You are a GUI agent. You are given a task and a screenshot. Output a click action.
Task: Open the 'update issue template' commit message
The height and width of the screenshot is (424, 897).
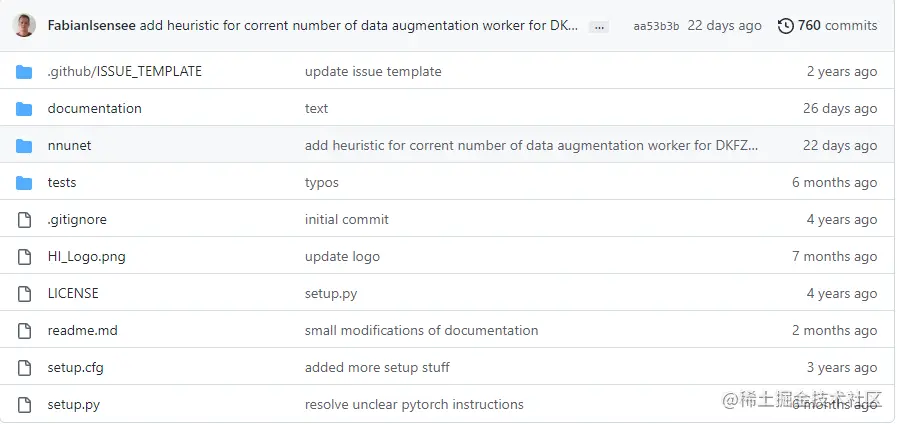click(373, 72)
